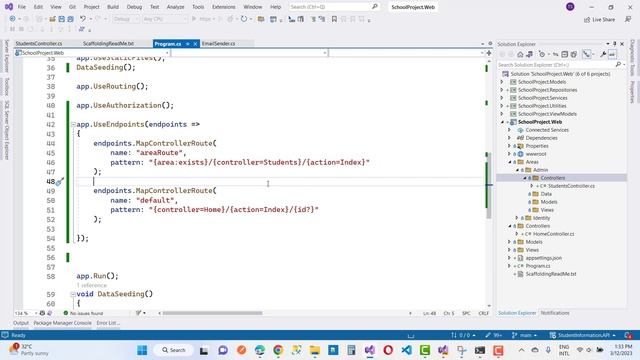640x360 pixels.
Task: Click the Home icon in Solution Explorer
Action: pyautogui.click(x=520, y=54)
